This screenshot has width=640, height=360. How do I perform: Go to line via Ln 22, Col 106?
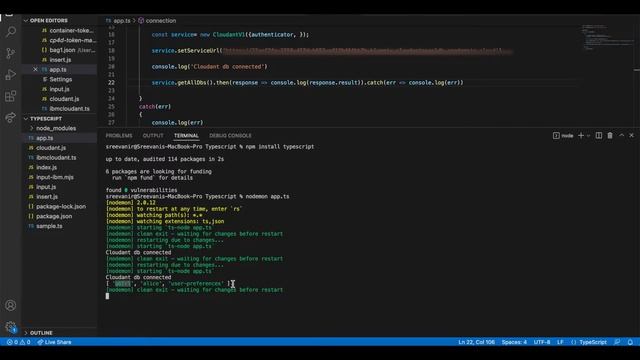pos(476,342)
